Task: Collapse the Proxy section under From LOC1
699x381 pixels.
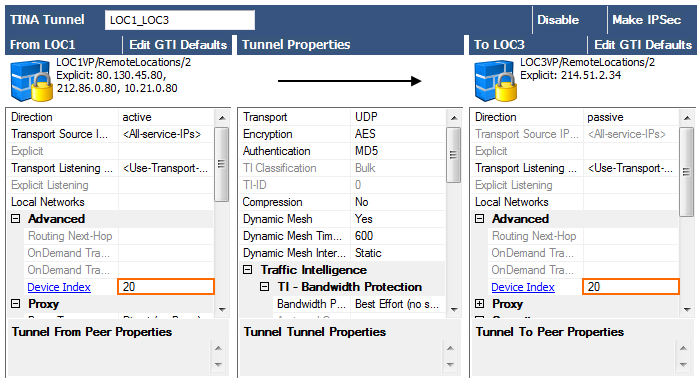Action: pos(16,304)
